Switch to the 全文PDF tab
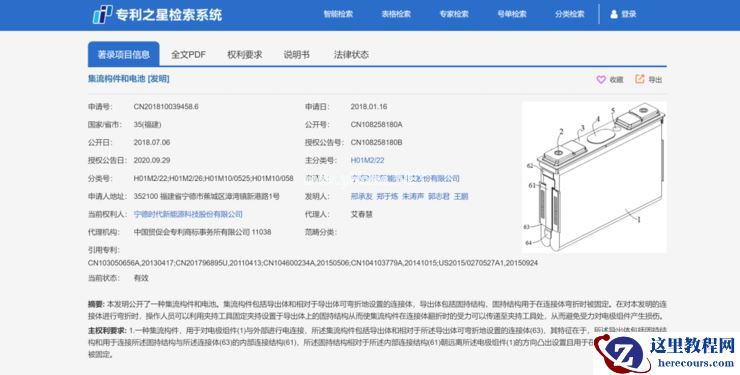740x375 pixels. pos(188,55)
